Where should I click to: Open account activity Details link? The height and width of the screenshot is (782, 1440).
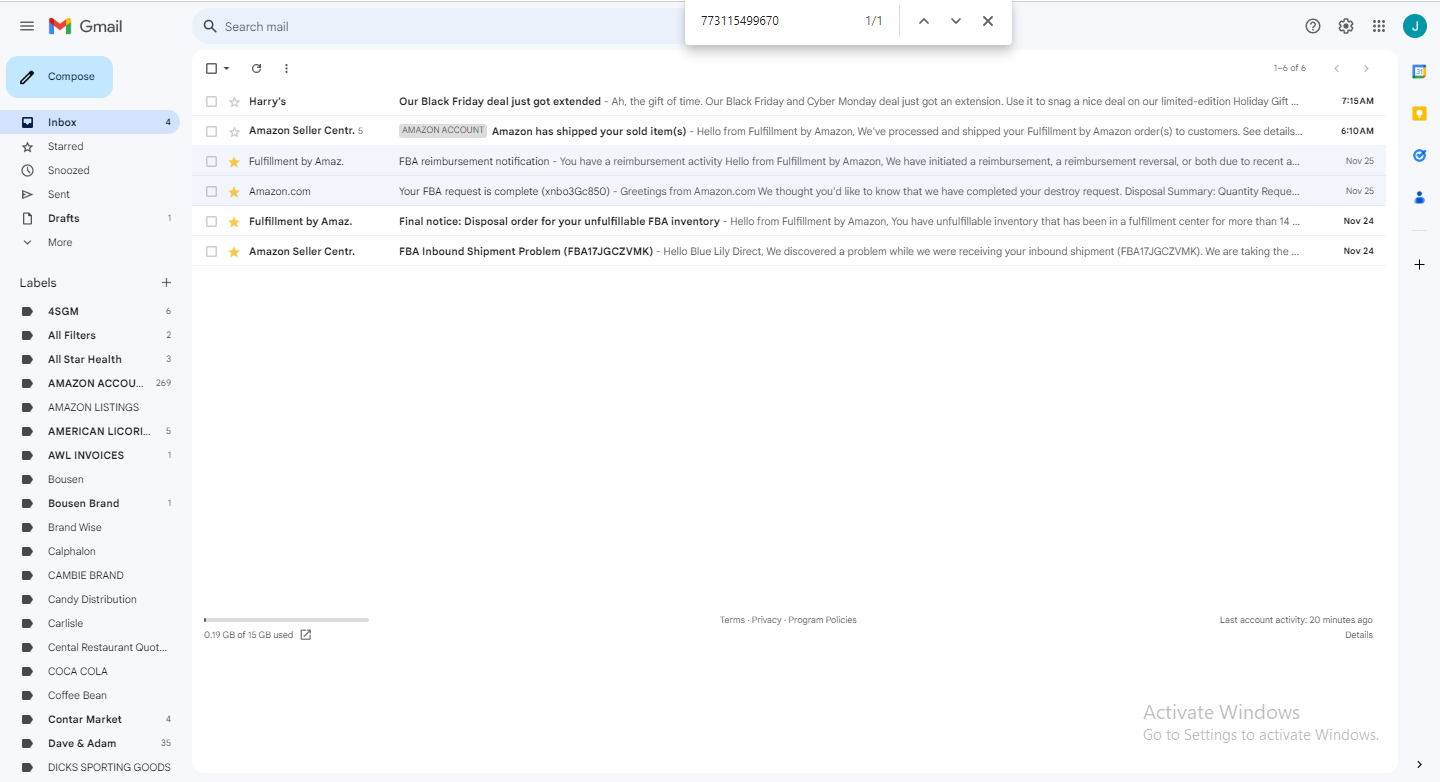(1359, 635)
